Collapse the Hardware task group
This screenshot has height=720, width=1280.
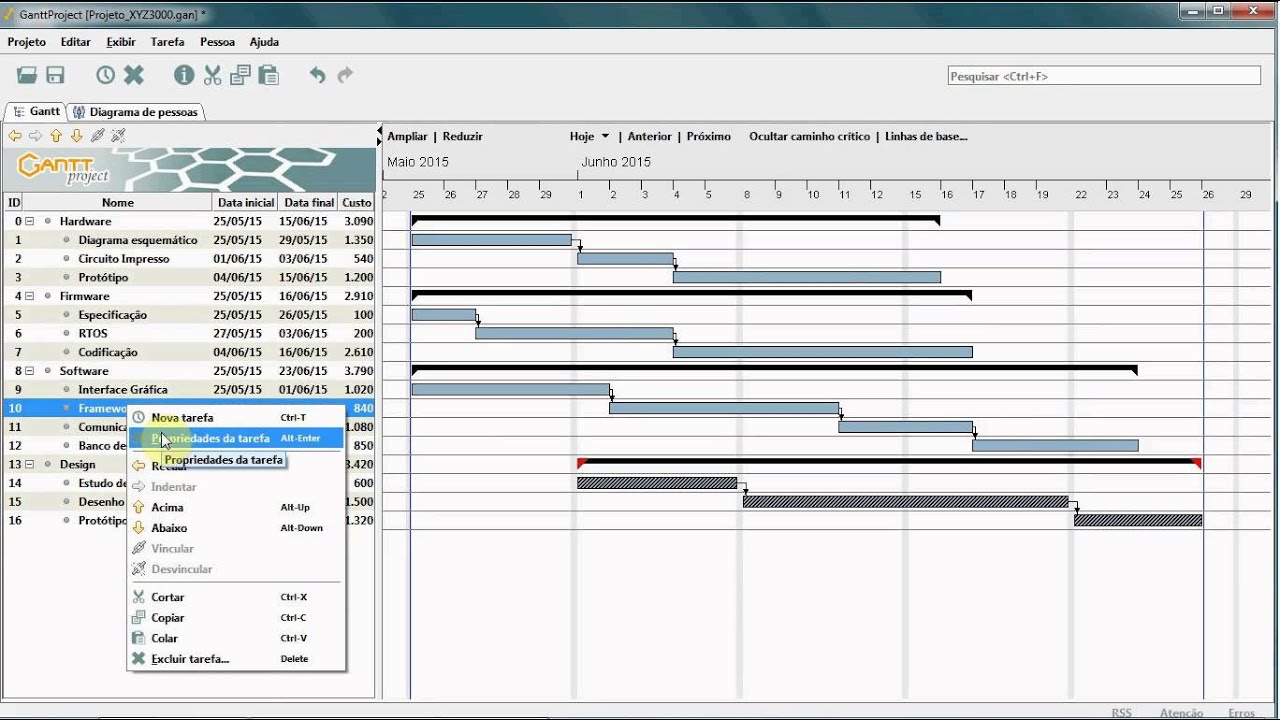tap(29, 221)
